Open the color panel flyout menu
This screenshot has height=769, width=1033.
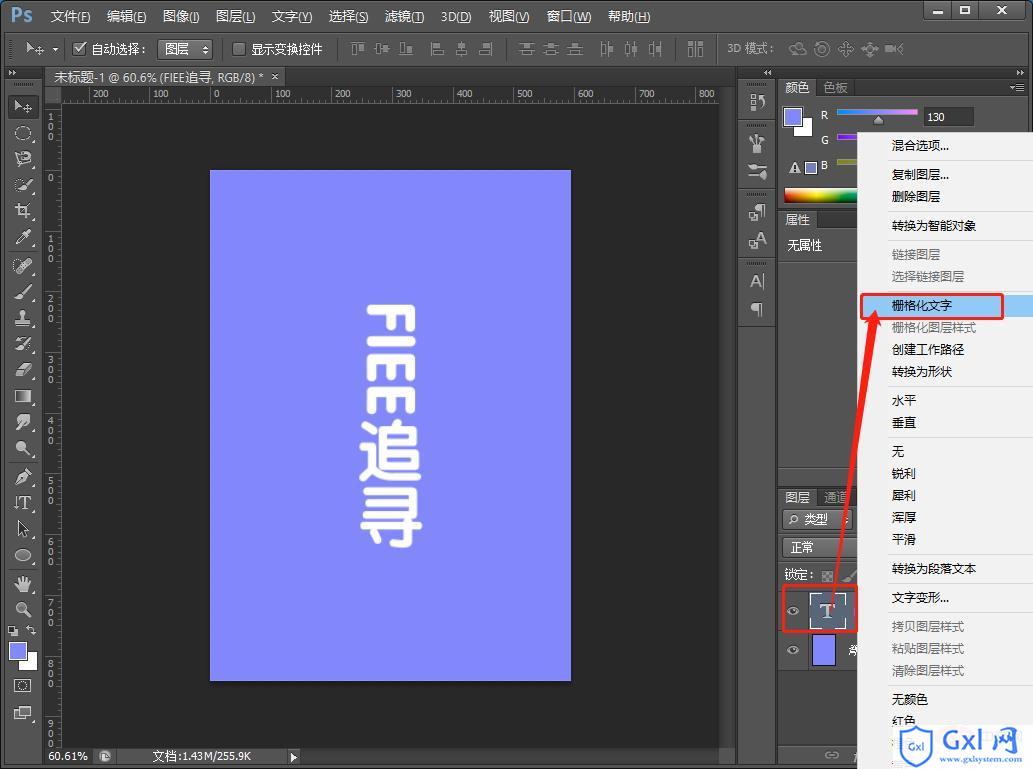click(x=1017, y=87)
